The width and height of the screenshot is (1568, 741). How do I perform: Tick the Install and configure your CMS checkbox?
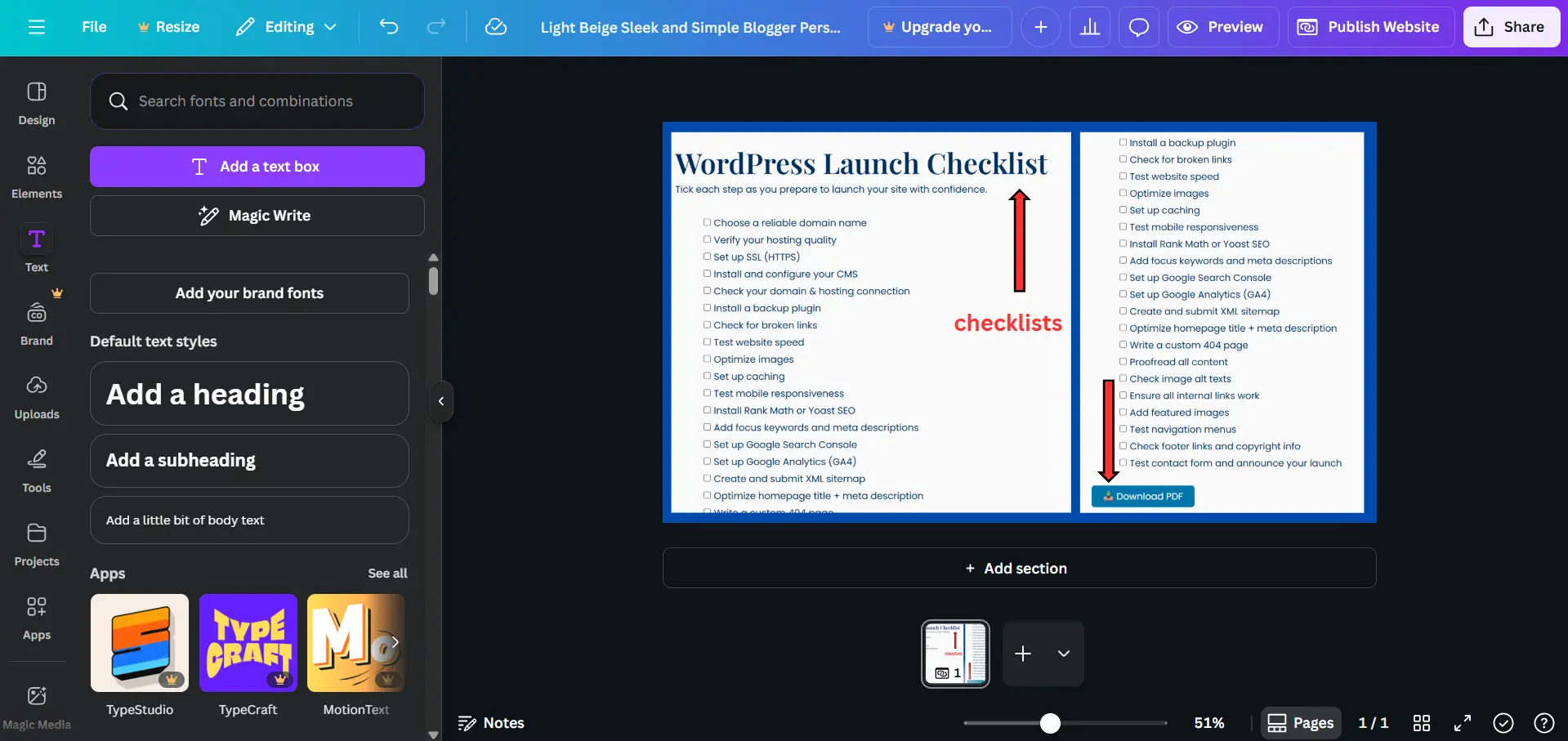pyautogui.click(x=707, y=274)
